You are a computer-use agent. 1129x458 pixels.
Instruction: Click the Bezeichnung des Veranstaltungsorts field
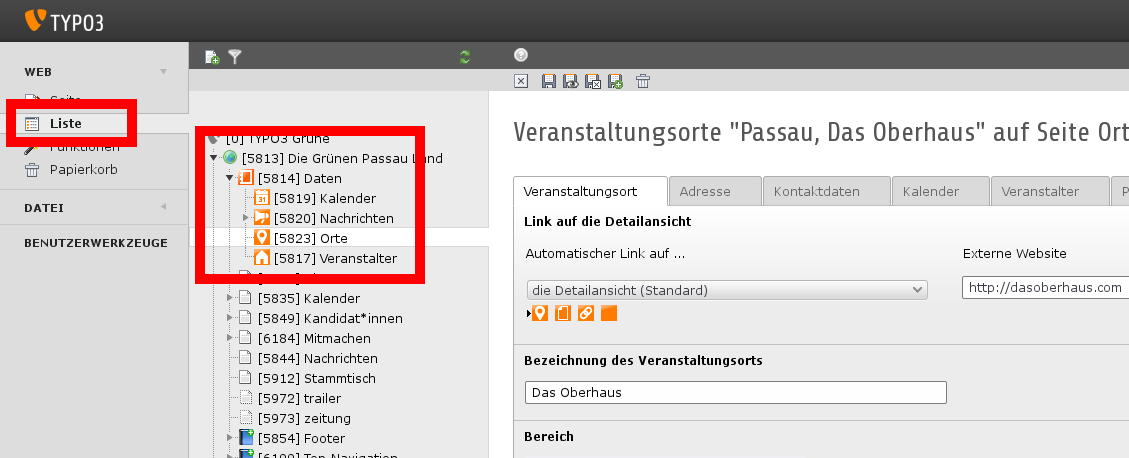[735, 392]
